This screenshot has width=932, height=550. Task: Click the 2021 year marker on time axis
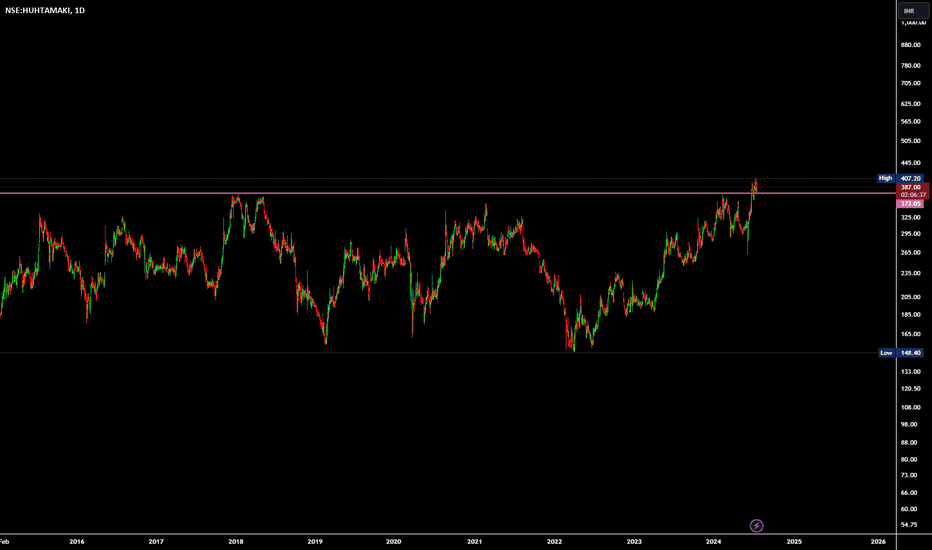pyautogui.click(x=474, y=542)
